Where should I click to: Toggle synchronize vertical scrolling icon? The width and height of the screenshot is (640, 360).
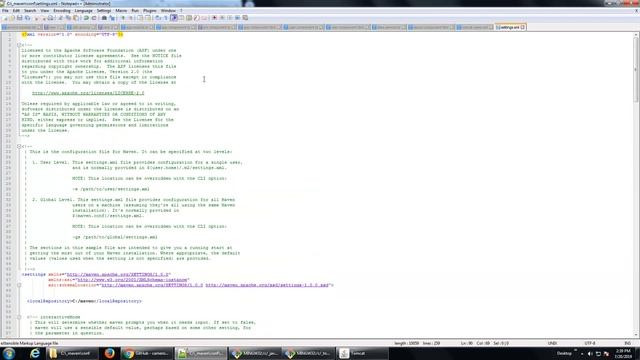tap(140, 18)
